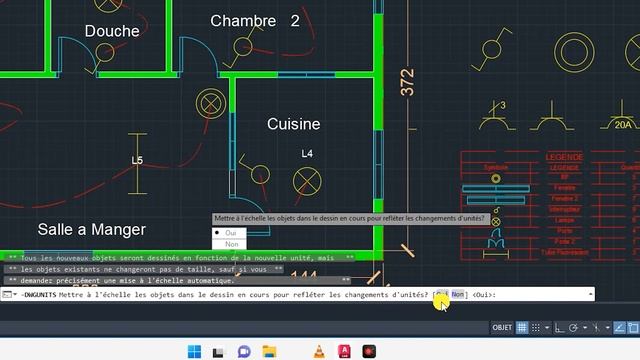Select history line 'les objets existants'
The height and width of the screenshot is (360, 640).
point(145,269)
